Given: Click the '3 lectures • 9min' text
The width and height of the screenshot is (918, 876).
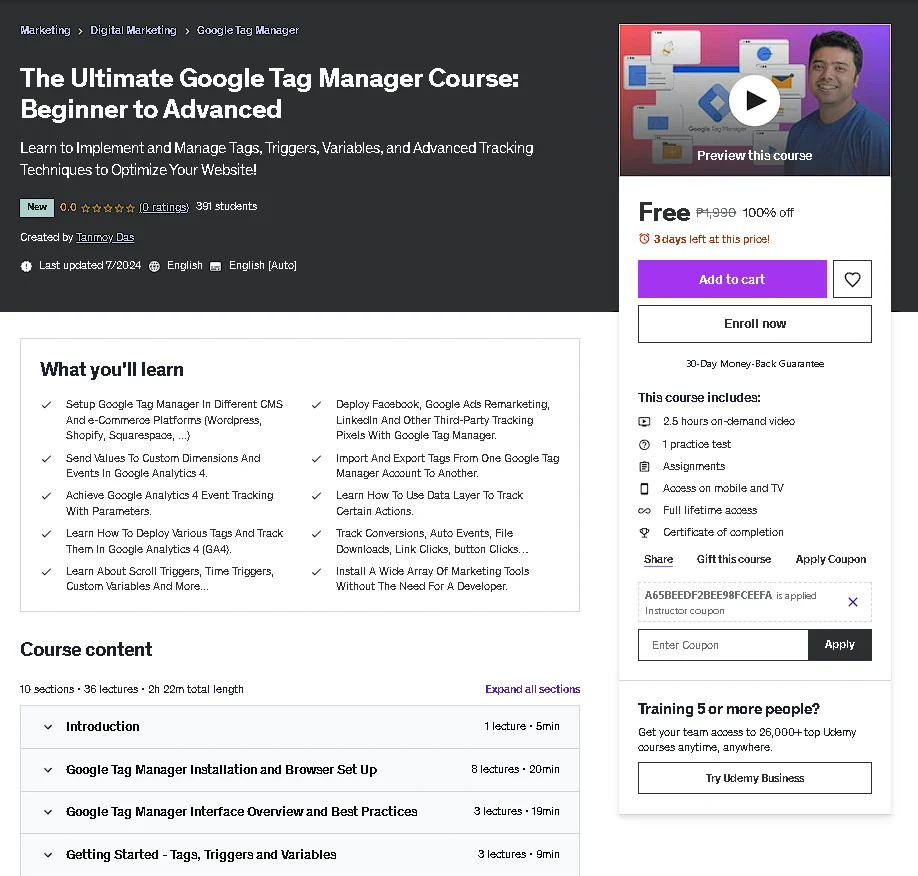Looking at the screenshot, I should 518,854.
